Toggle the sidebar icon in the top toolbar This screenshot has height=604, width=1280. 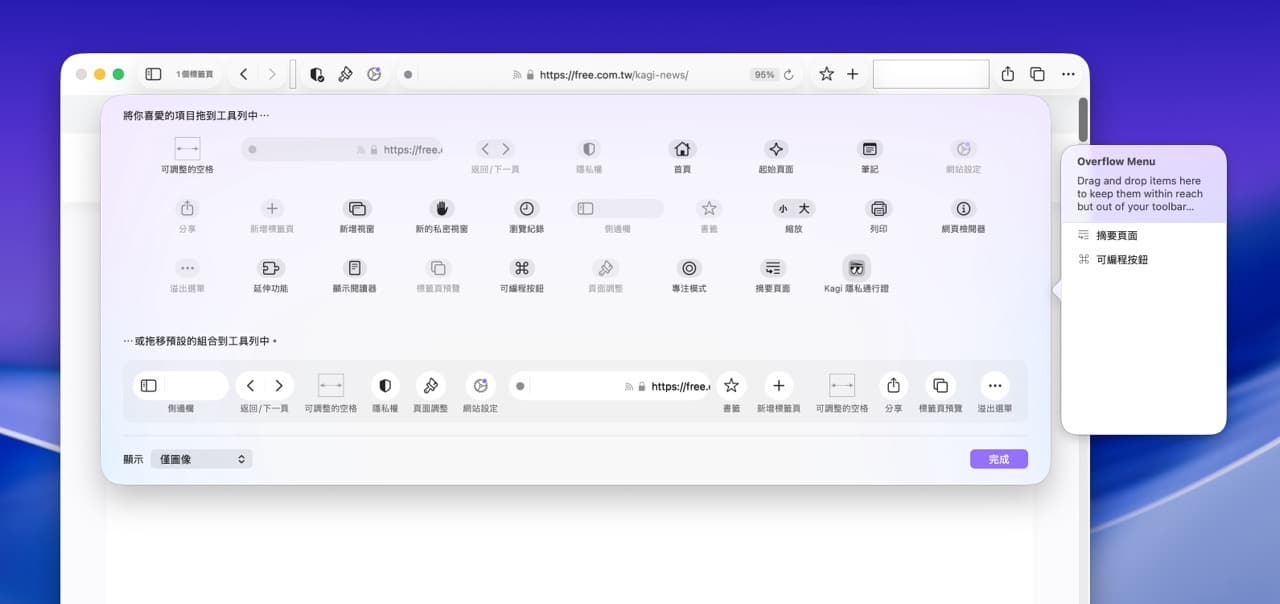152,73
